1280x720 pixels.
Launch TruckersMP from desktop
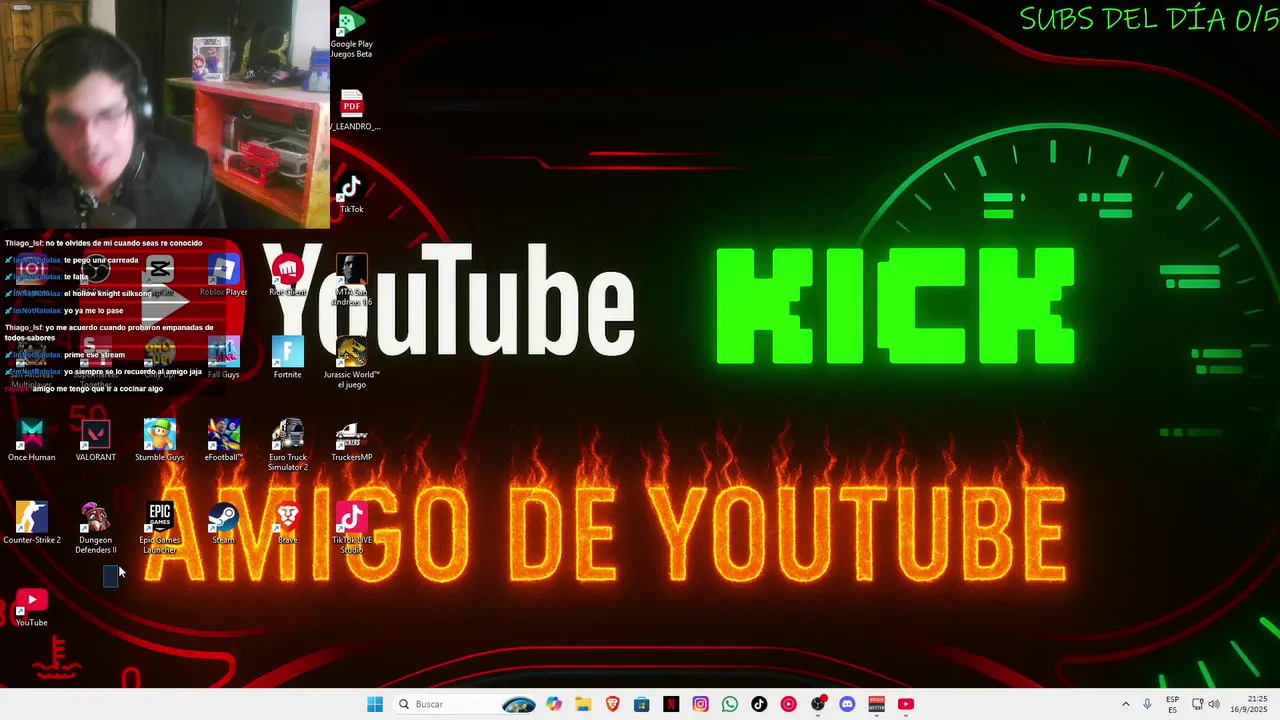pyautogui.click(x=351, y=441)
